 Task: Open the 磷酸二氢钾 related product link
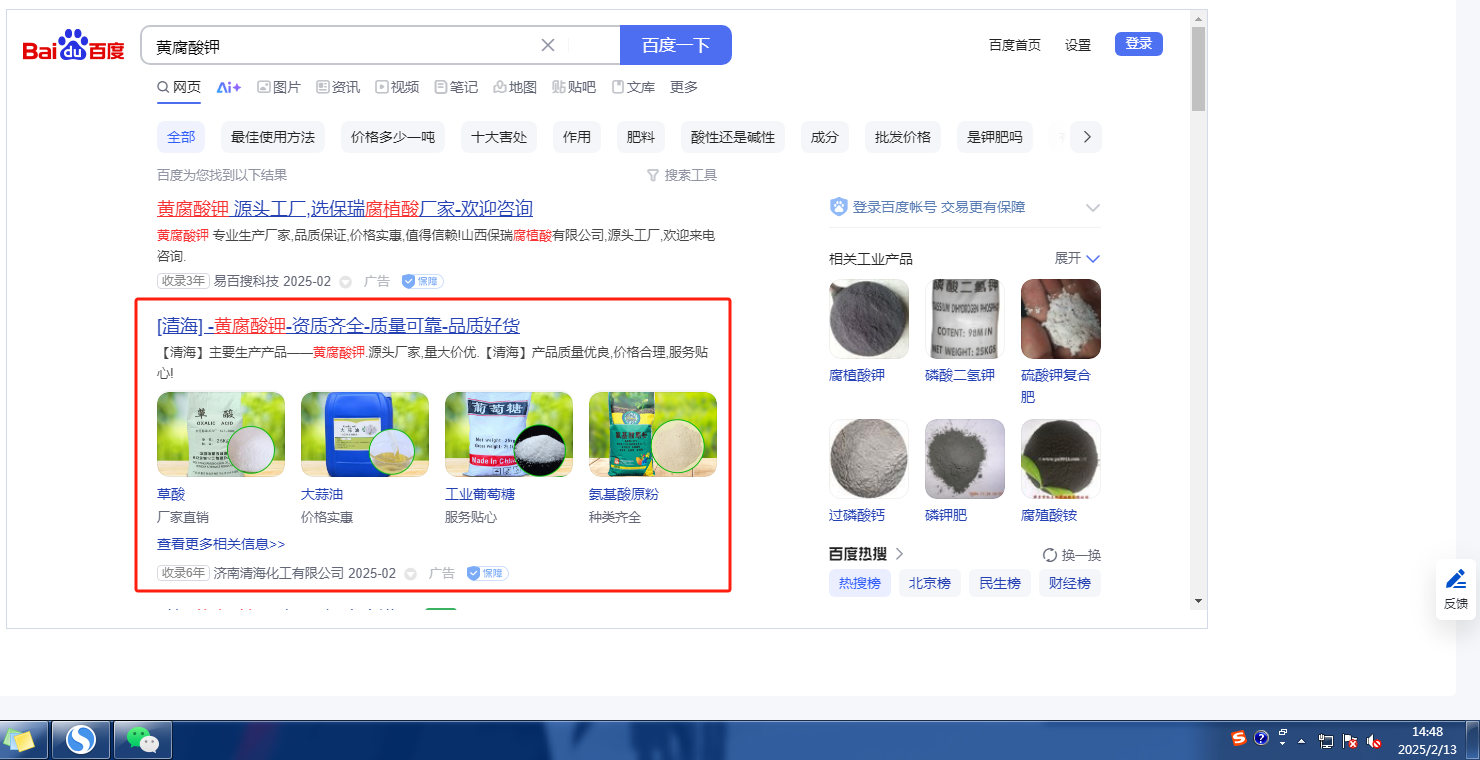[960, 375]
